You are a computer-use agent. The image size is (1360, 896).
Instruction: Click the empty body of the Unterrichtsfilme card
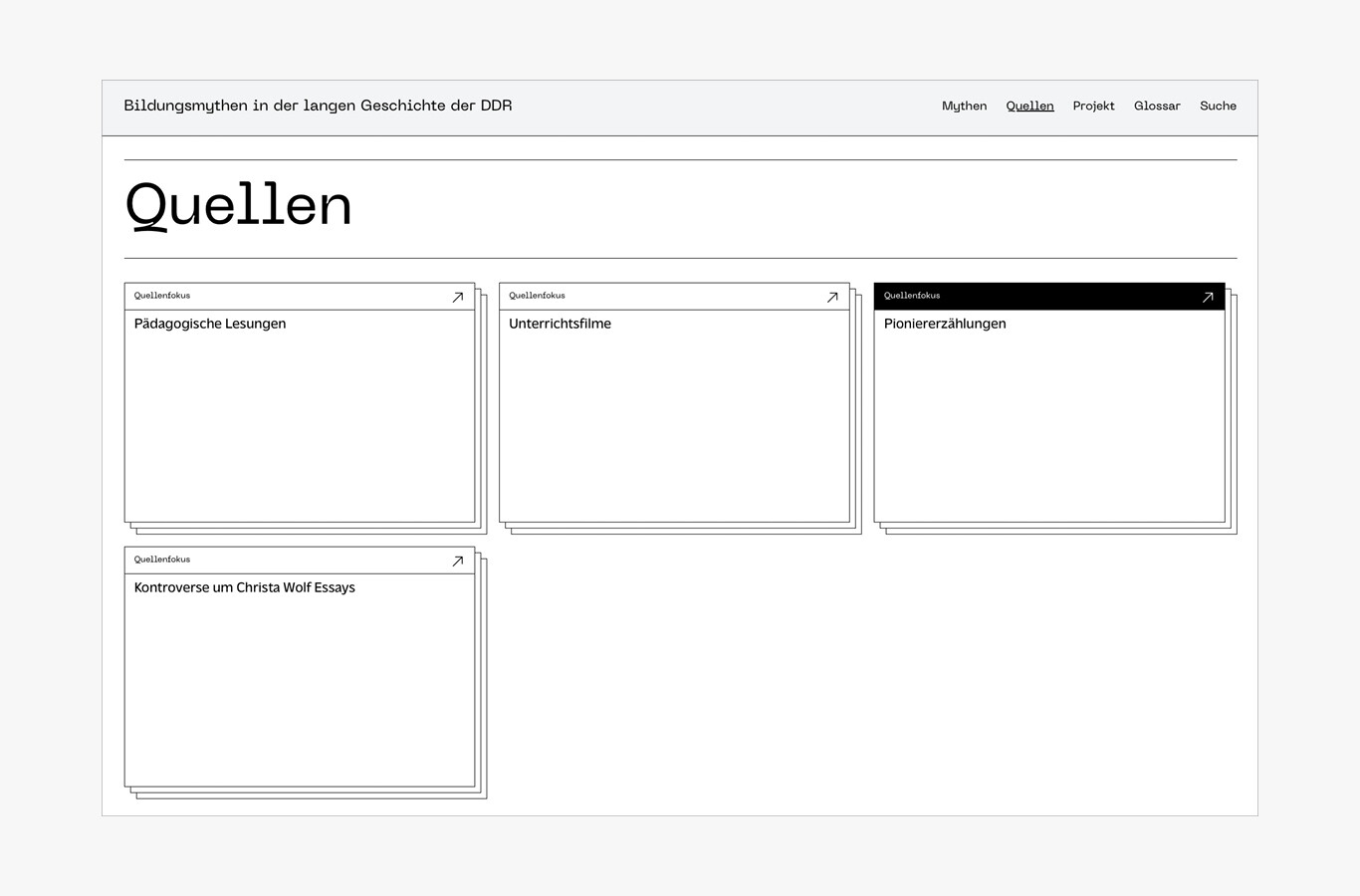pyautogui.click(x=674, y=428)
